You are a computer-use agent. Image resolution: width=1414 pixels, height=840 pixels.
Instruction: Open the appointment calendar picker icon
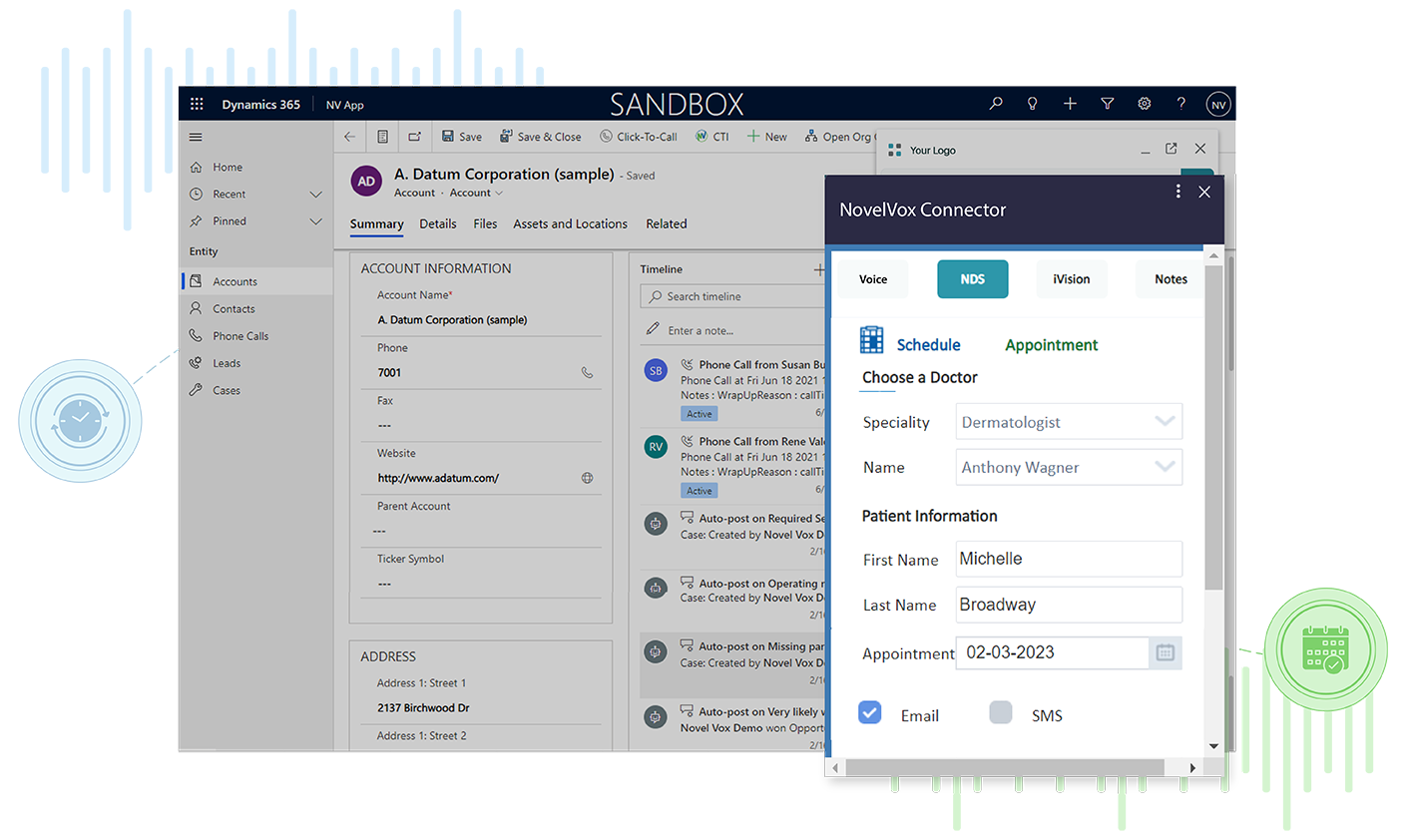tap(1166, 653)
